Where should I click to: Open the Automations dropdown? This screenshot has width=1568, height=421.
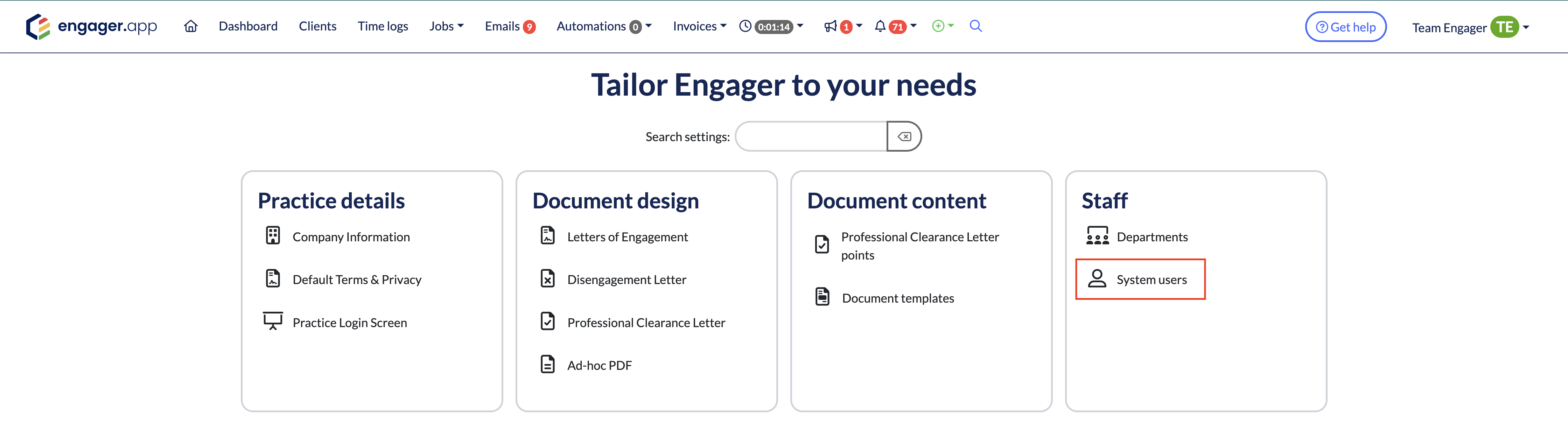[x=603, y=26]
